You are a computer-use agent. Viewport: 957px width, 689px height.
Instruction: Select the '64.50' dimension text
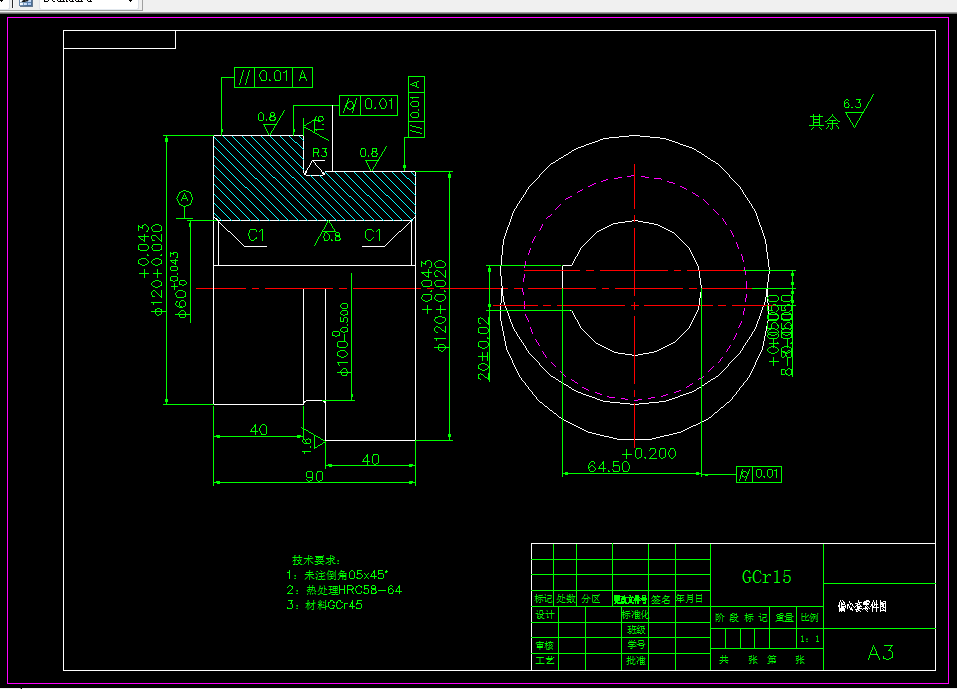(609, 467)
